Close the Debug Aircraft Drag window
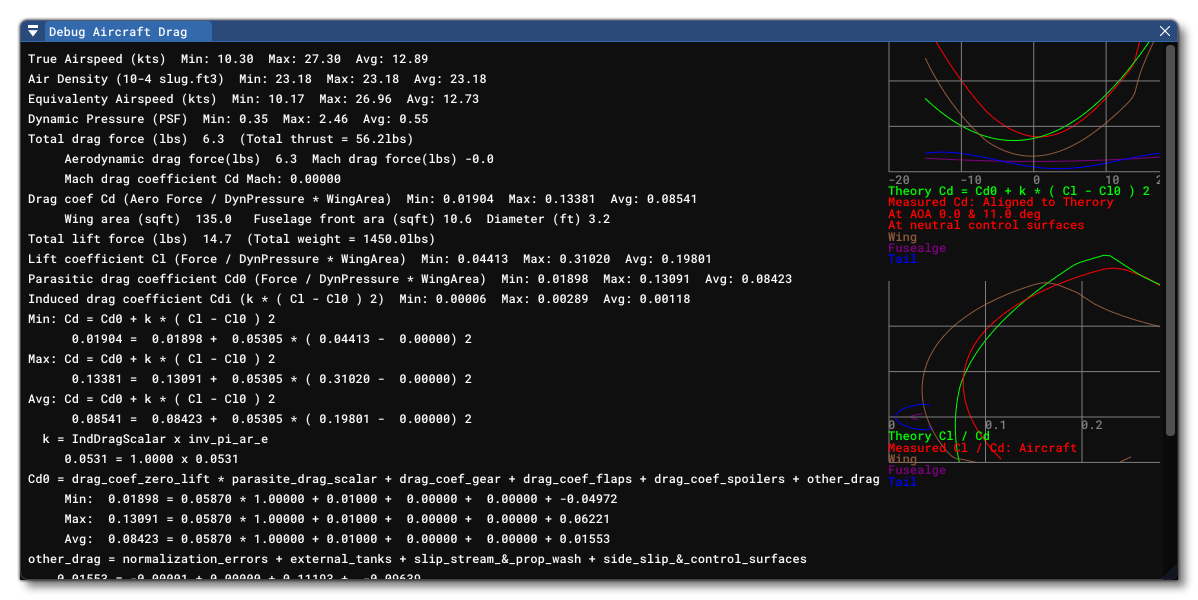 1165,32
